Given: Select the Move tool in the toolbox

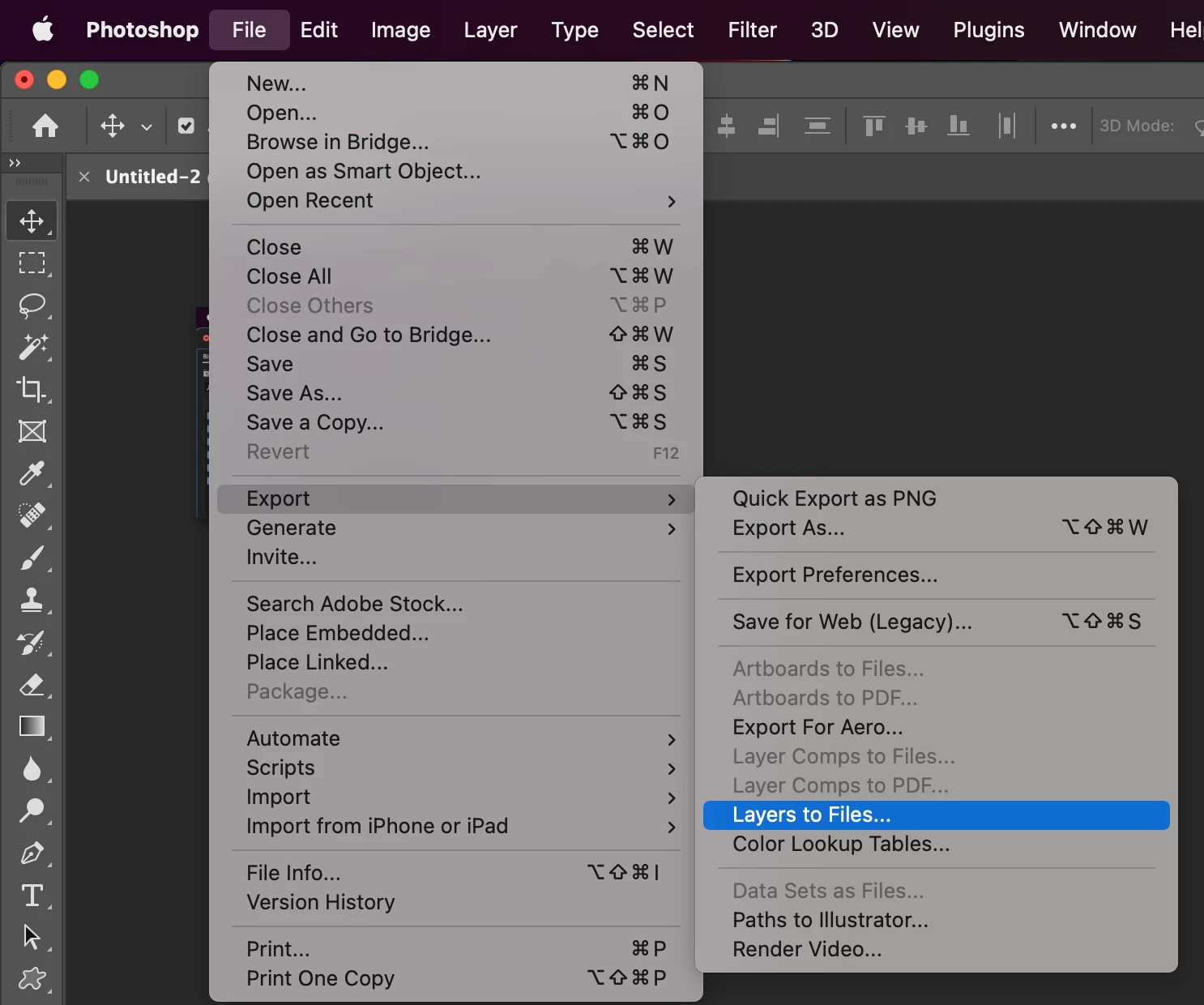Looking at the screenshot, I should [x=32, y=220].
